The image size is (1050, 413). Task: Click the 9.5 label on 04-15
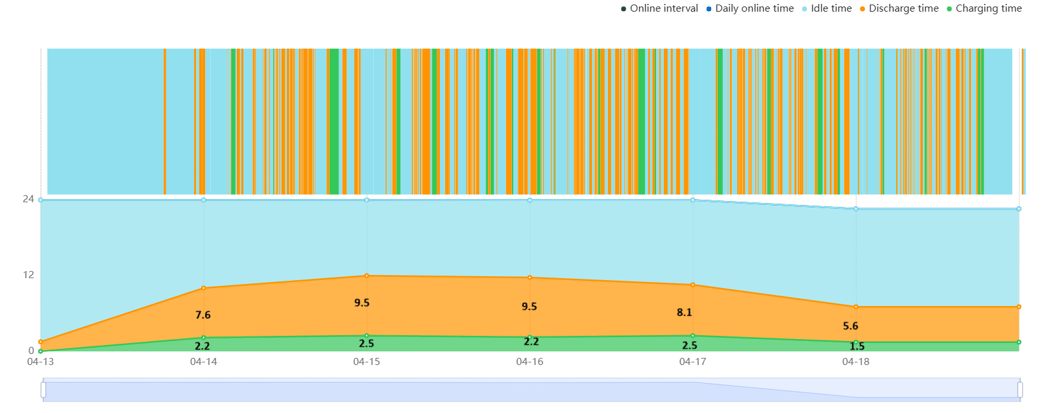362,303
